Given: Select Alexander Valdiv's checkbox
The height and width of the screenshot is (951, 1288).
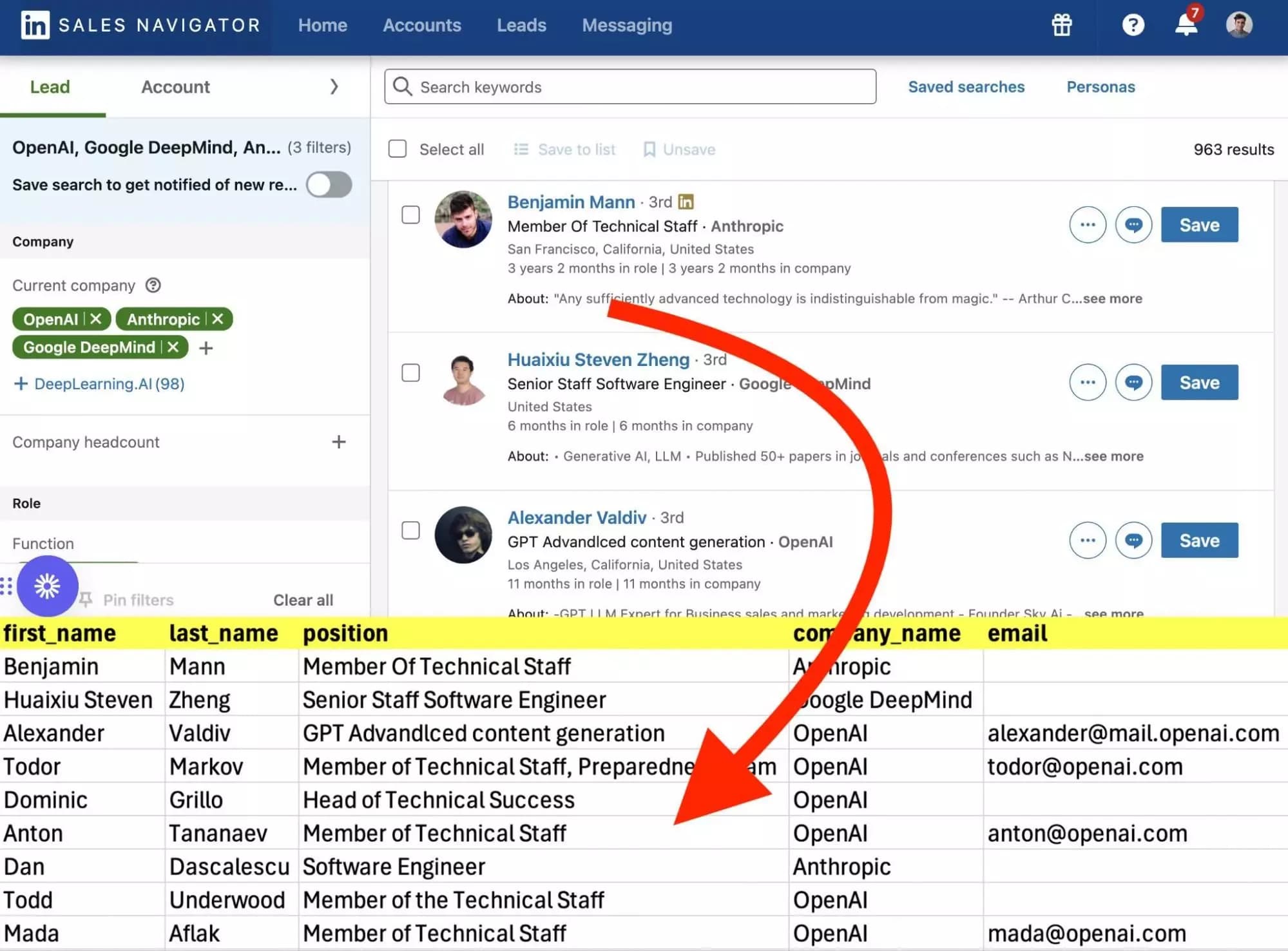Looking at the screenshot, I should [410, 530].
